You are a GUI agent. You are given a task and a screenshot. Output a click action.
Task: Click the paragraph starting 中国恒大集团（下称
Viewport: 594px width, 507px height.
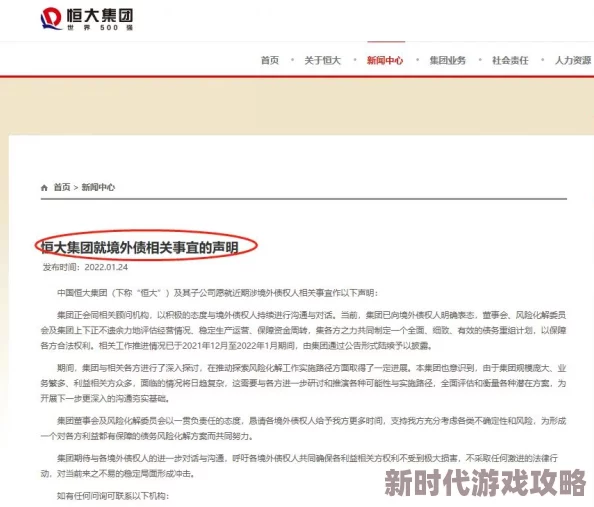[217, 293]
